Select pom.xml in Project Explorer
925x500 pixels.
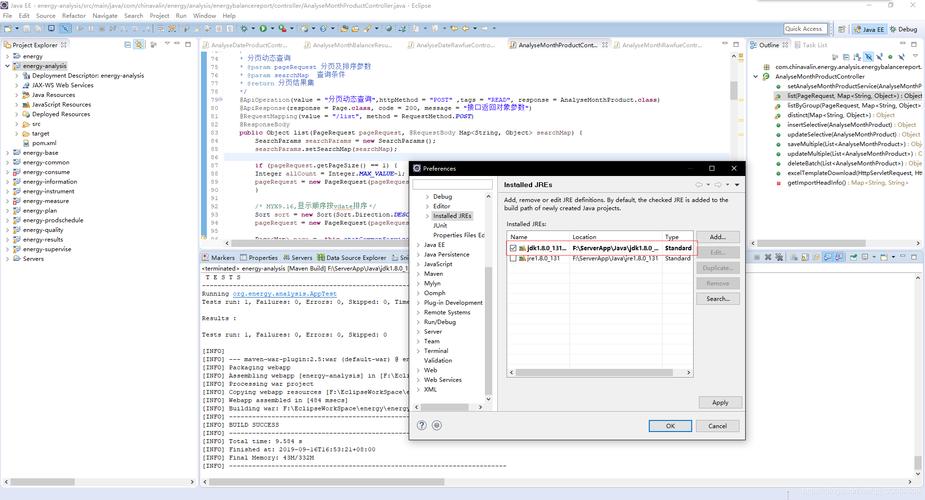[x=44, y=143]
